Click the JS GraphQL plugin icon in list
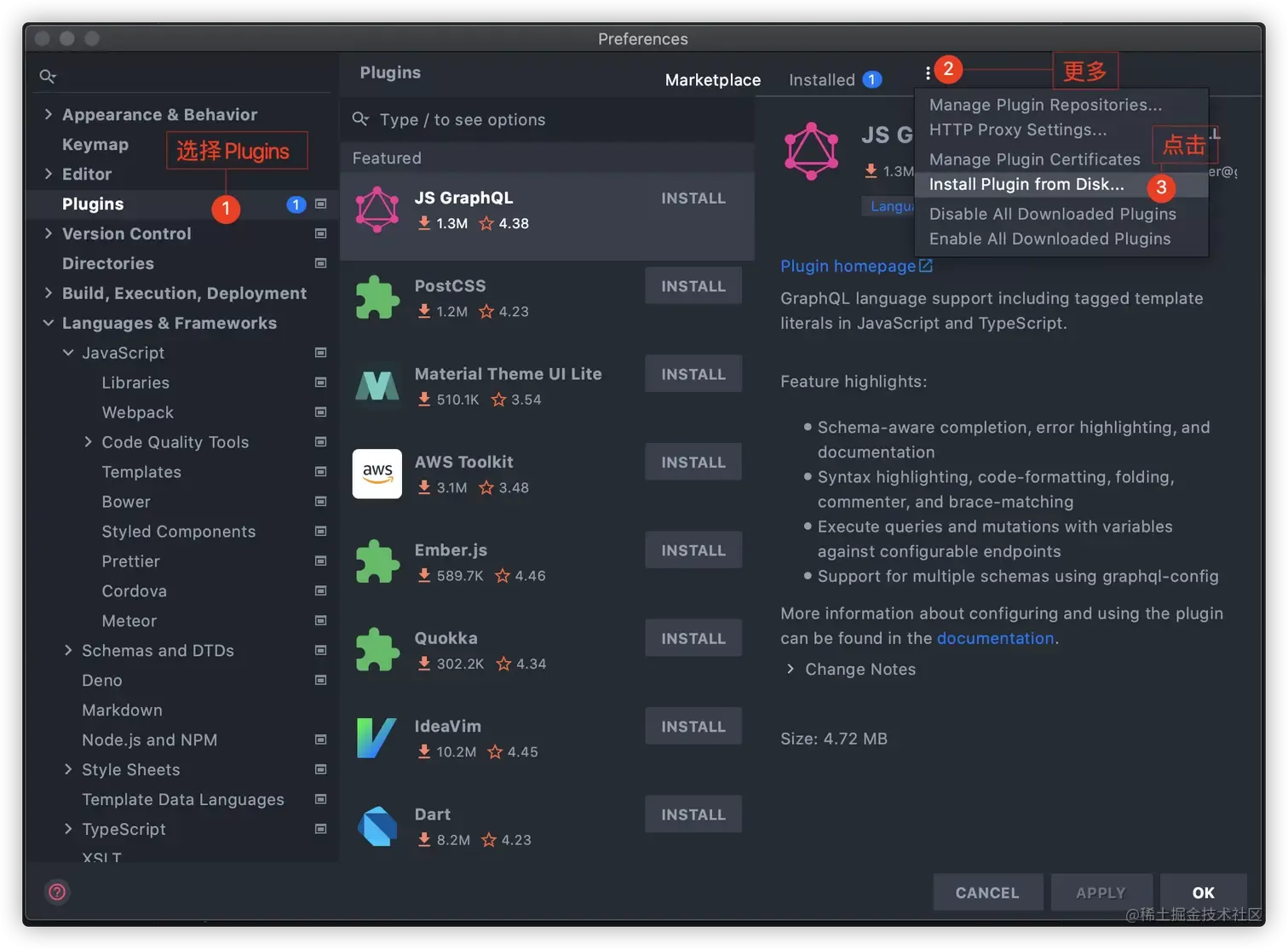The height and width of the screenshot is (949, 1288). pos(377,210)
